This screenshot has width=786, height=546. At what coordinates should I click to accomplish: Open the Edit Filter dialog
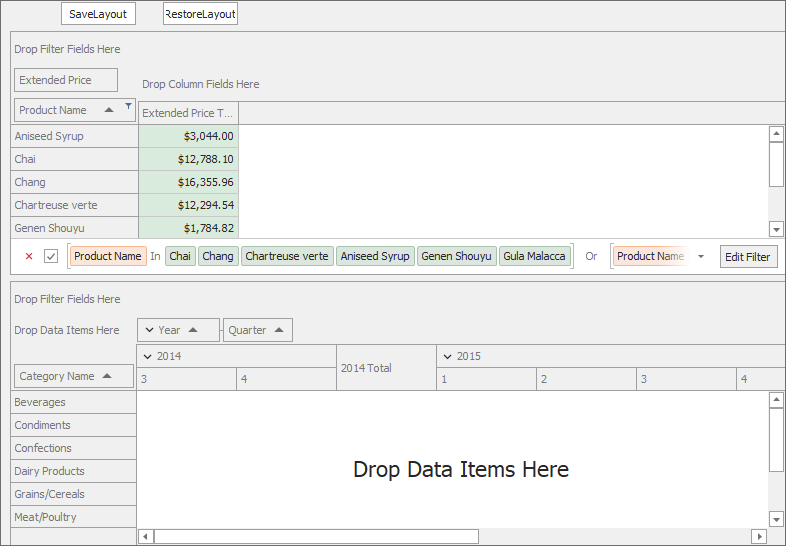748,257
